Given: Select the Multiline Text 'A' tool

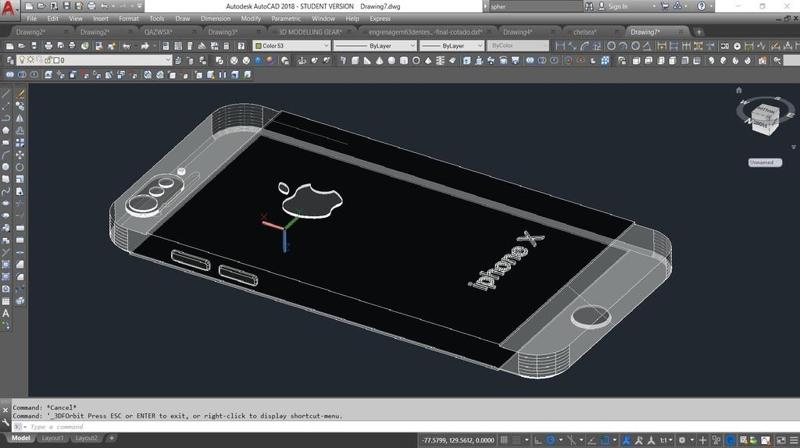Looking at the screenshot, I should [6, 314].
